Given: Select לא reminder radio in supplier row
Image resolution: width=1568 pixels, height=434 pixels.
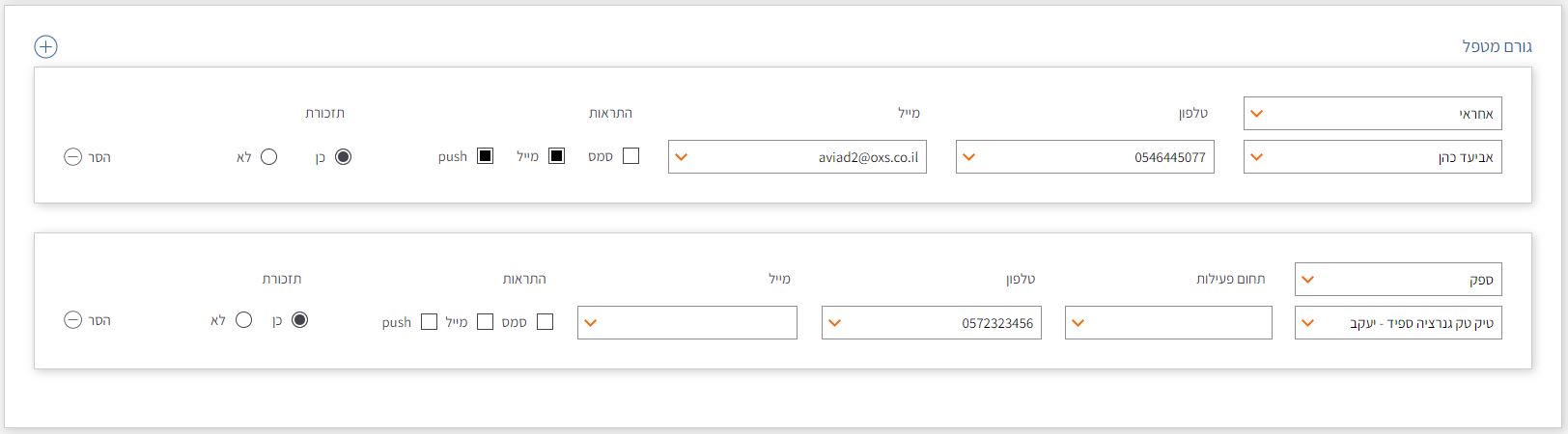Looking at the screenshot, I should click(x=243, y=320).
